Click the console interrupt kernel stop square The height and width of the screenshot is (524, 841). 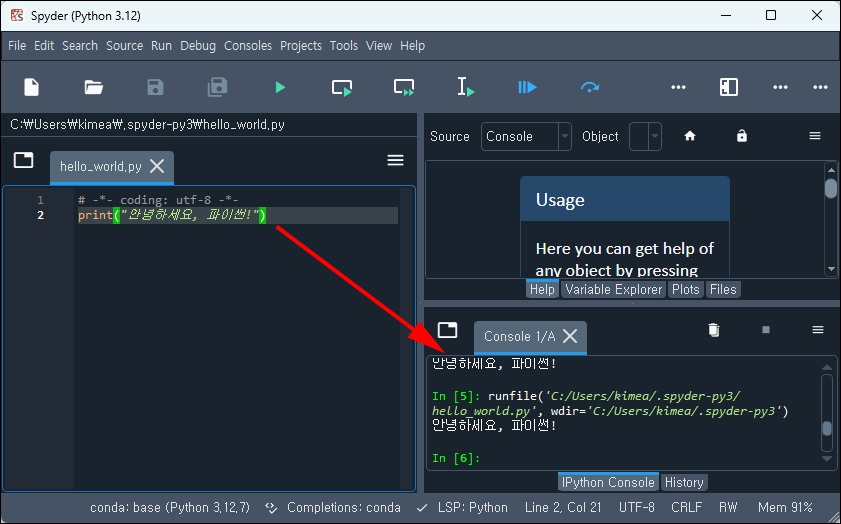click(766, 329)
